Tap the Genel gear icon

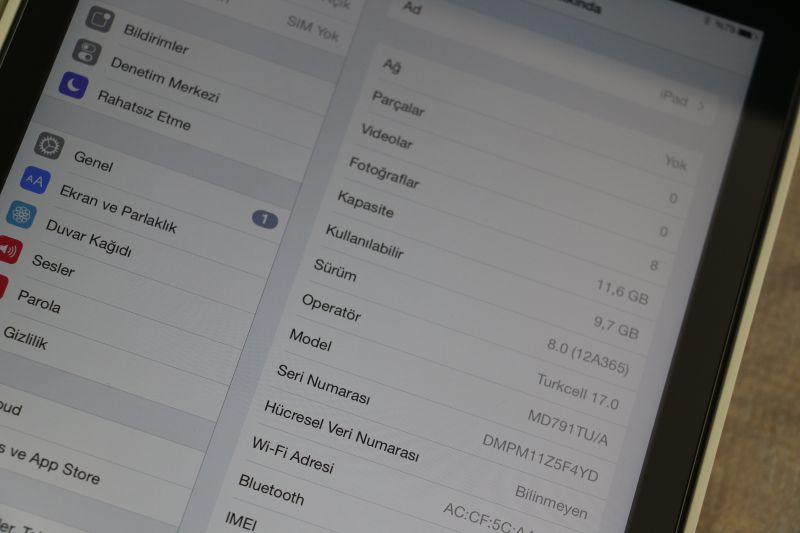[x=49, y=146]
